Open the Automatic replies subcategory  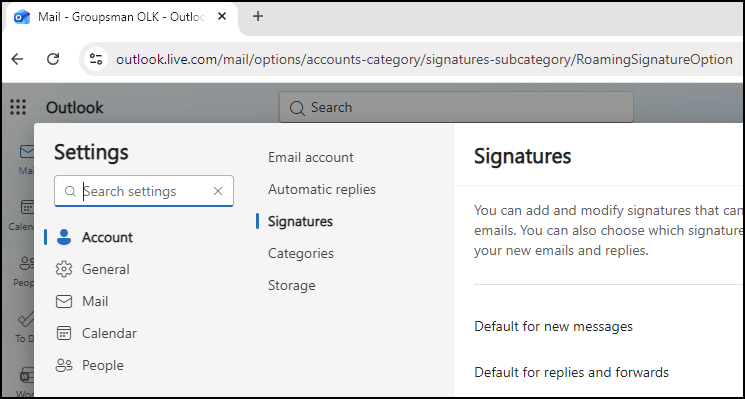[x=322, y=189]
